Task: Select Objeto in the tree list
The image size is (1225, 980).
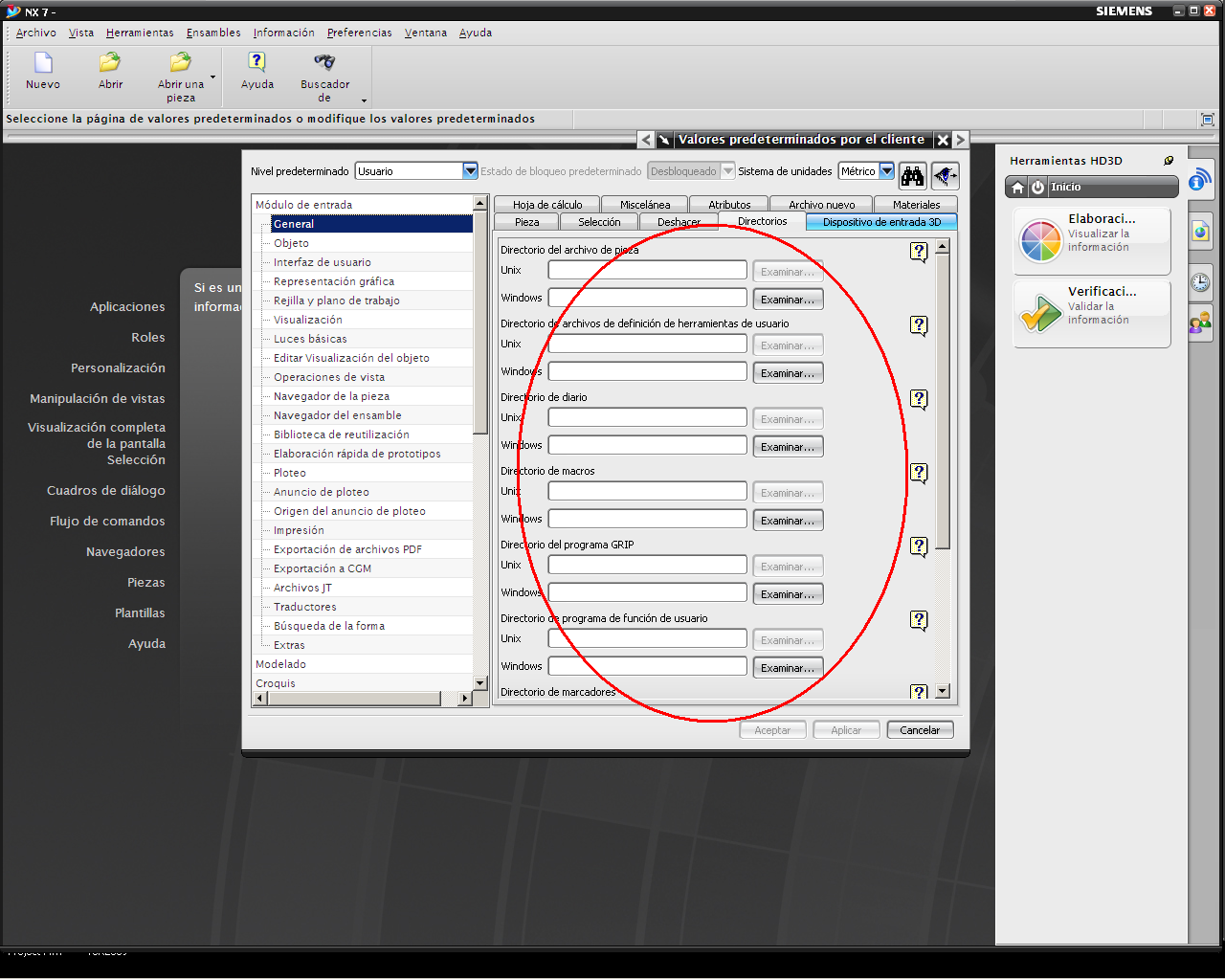Action: pos(291,243)
